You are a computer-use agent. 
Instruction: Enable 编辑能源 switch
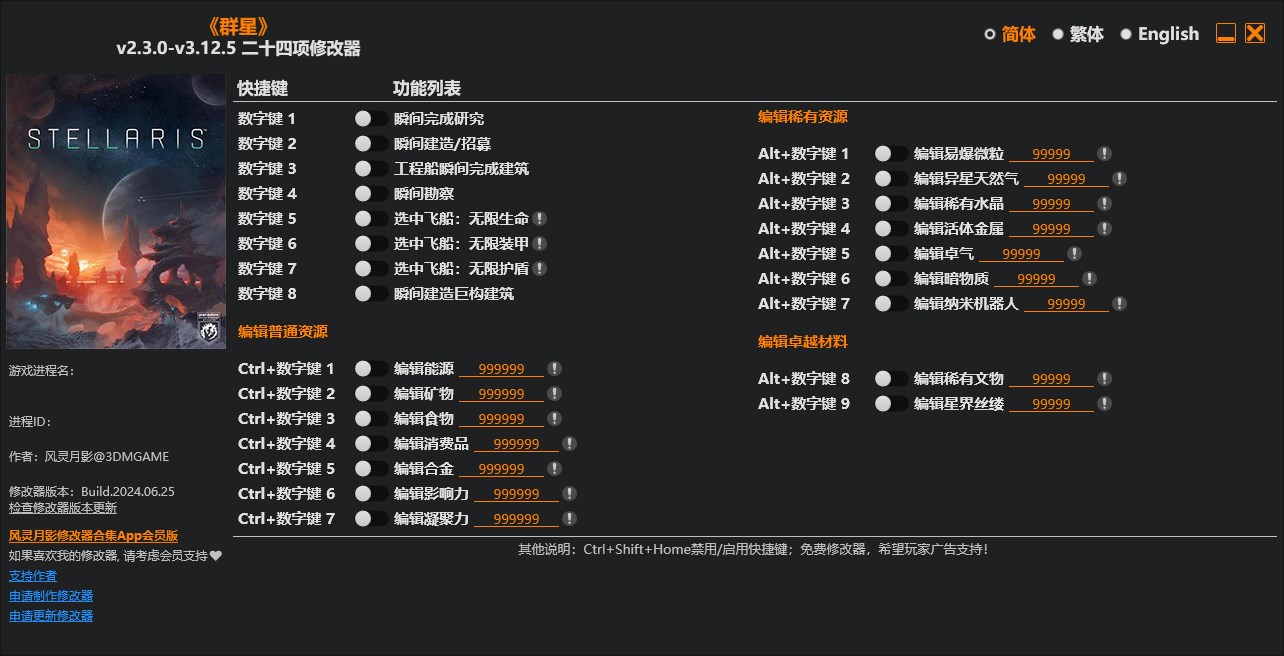click(371, 368)
